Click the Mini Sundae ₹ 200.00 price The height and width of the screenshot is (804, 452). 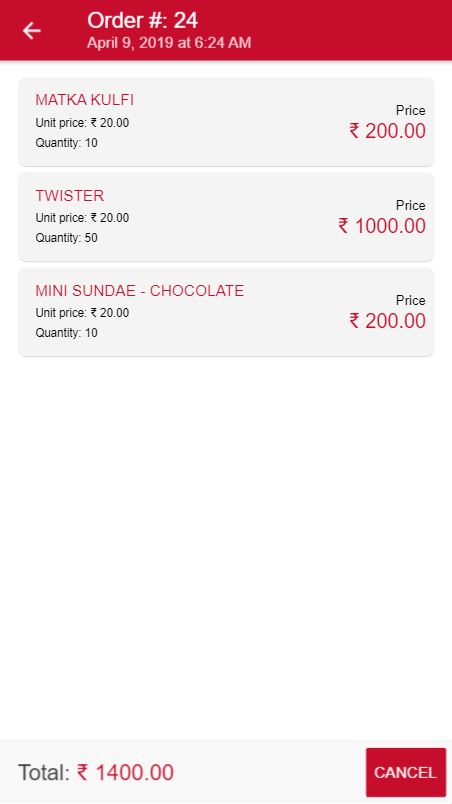click(387, 321)
